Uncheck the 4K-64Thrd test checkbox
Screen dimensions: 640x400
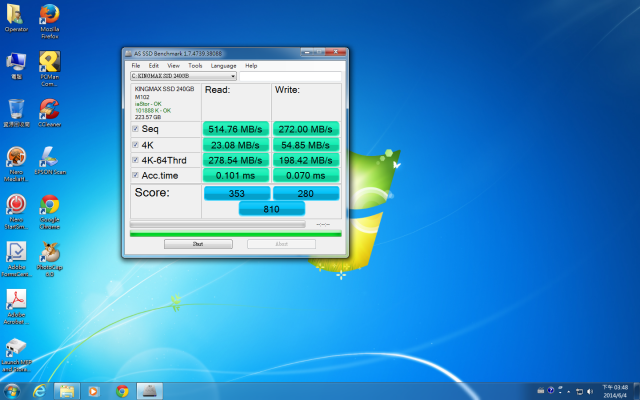click(135, 160)
